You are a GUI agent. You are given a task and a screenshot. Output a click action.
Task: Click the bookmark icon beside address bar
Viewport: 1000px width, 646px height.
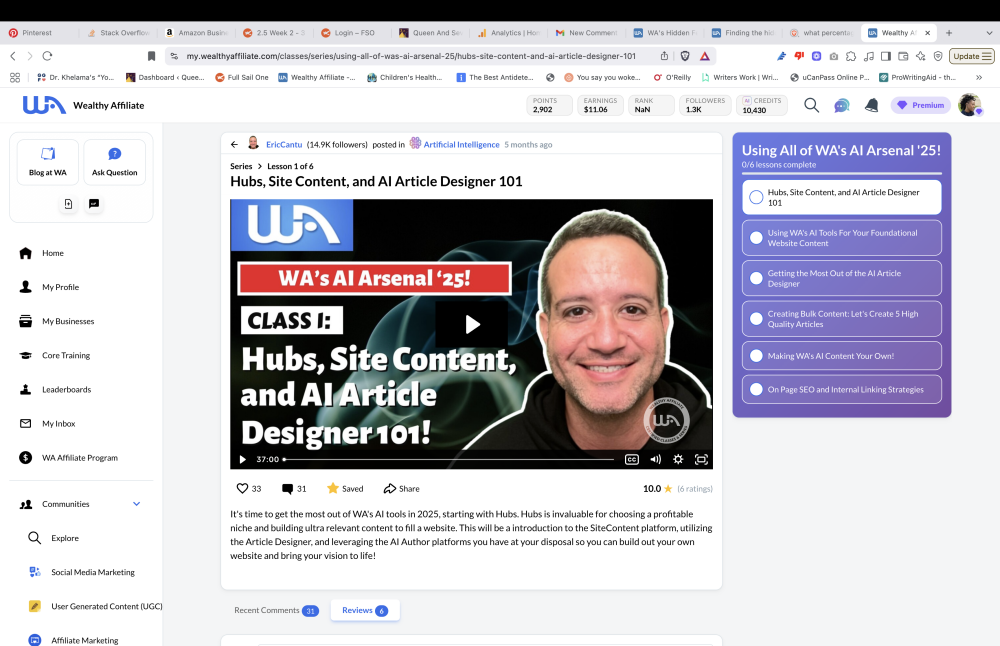click(x=151, y=56)
